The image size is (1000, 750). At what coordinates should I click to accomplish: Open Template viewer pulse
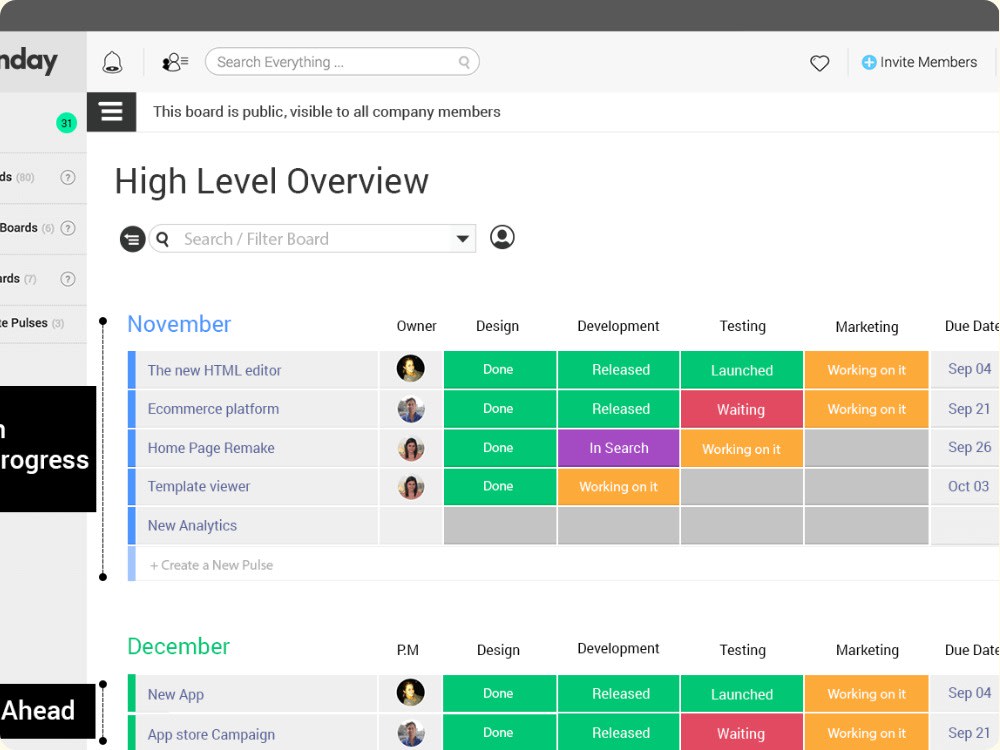coord(199,487)
